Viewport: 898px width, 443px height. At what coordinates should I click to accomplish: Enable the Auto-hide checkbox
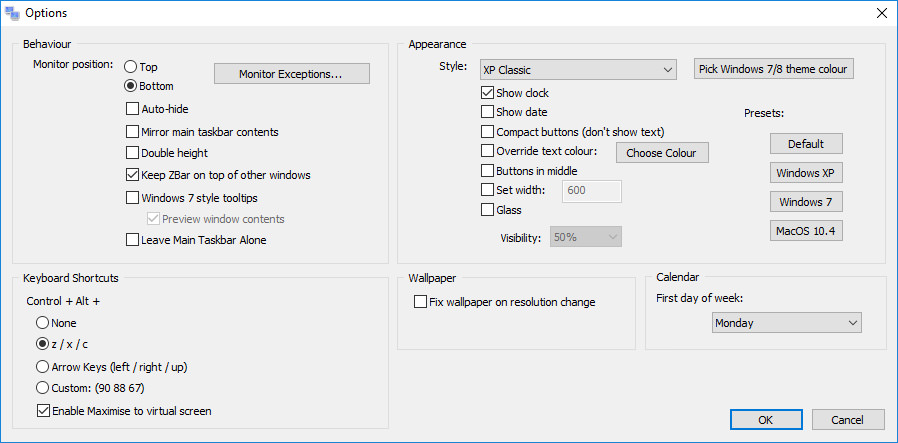(132, 108)
